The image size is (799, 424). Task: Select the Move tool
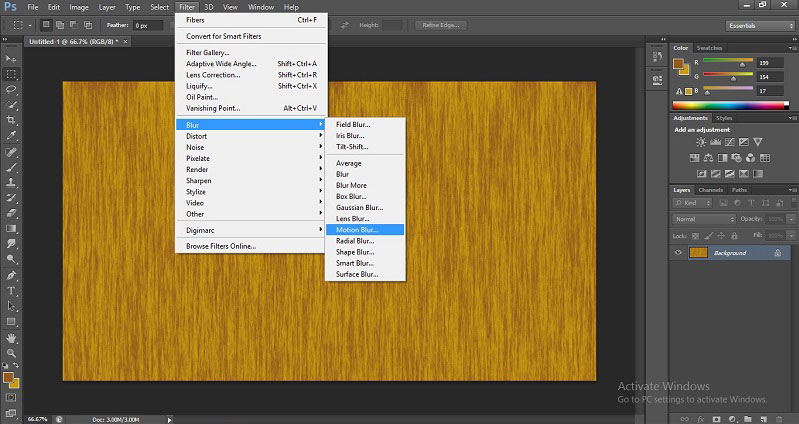(x=11, y=59)
